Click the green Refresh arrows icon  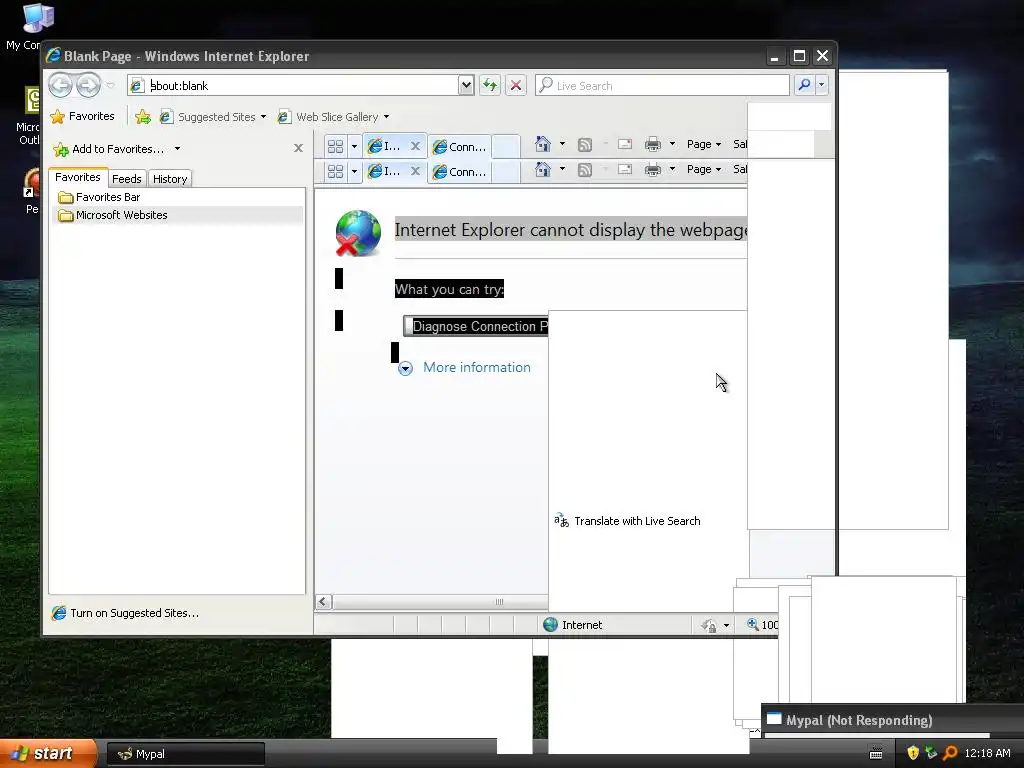point(490,86)
